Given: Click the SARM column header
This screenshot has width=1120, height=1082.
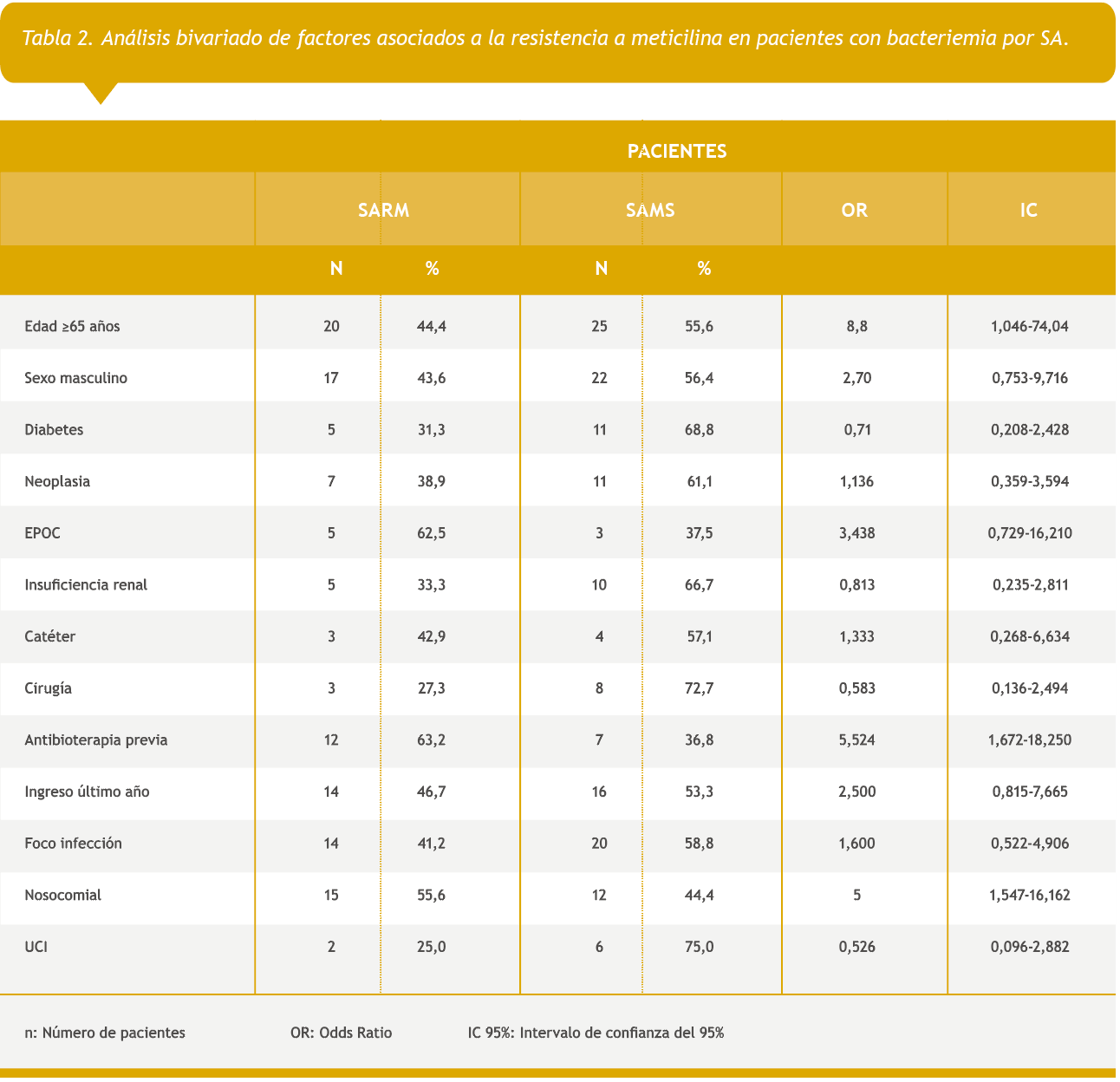Looking at the screenshot, I should point(383,210).
